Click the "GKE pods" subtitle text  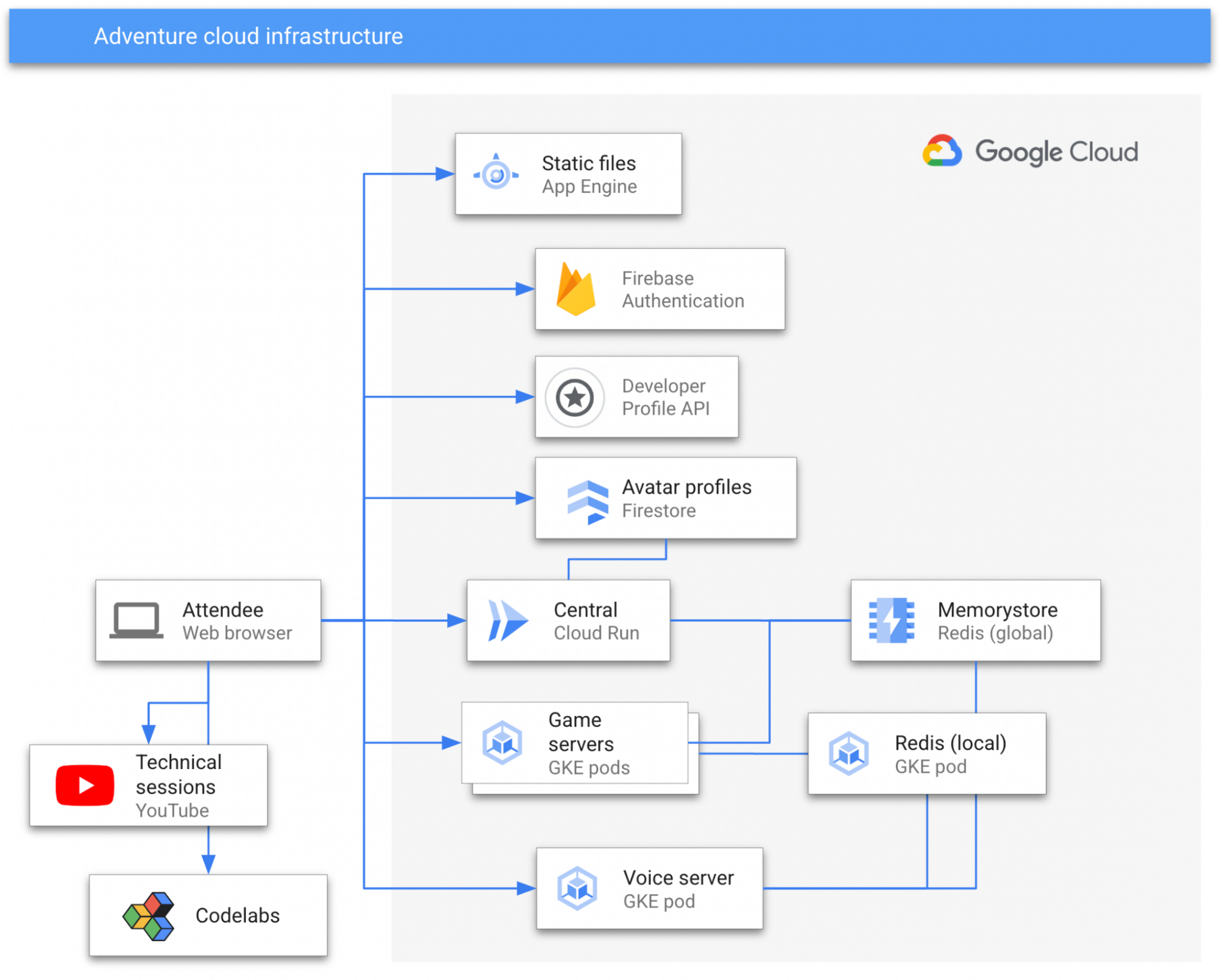click(589, 768)
